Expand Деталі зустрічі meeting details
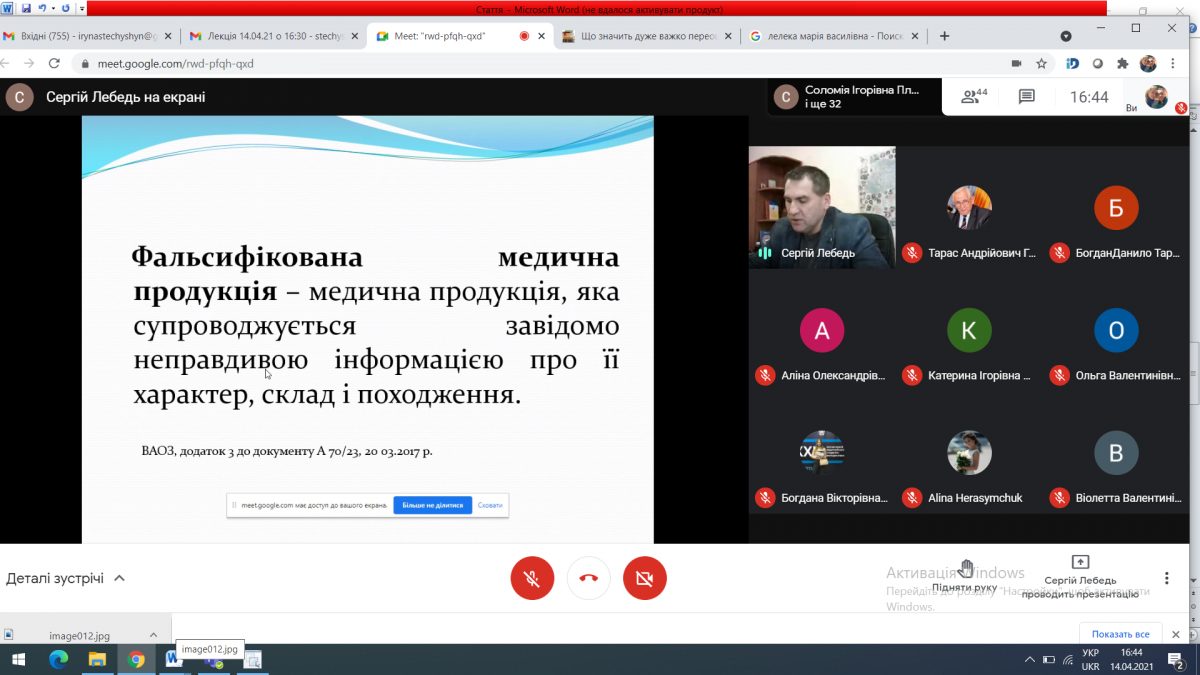This screenshot has height=675, width=1200. pyautogui.click(x=65, y=578)
